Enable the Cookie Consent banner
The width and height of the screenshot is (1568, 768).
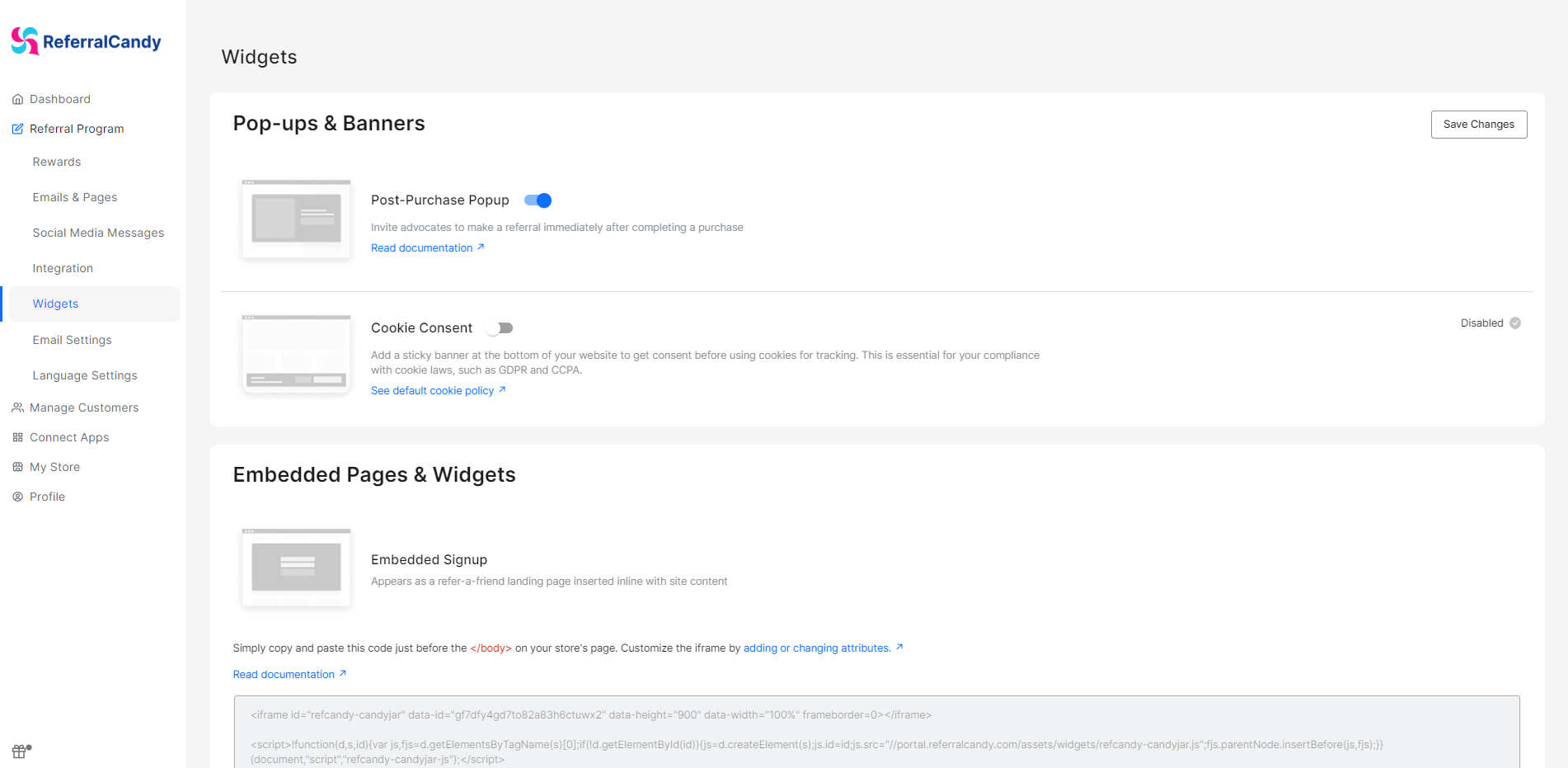pyautogui.click(x=499, y=327)
